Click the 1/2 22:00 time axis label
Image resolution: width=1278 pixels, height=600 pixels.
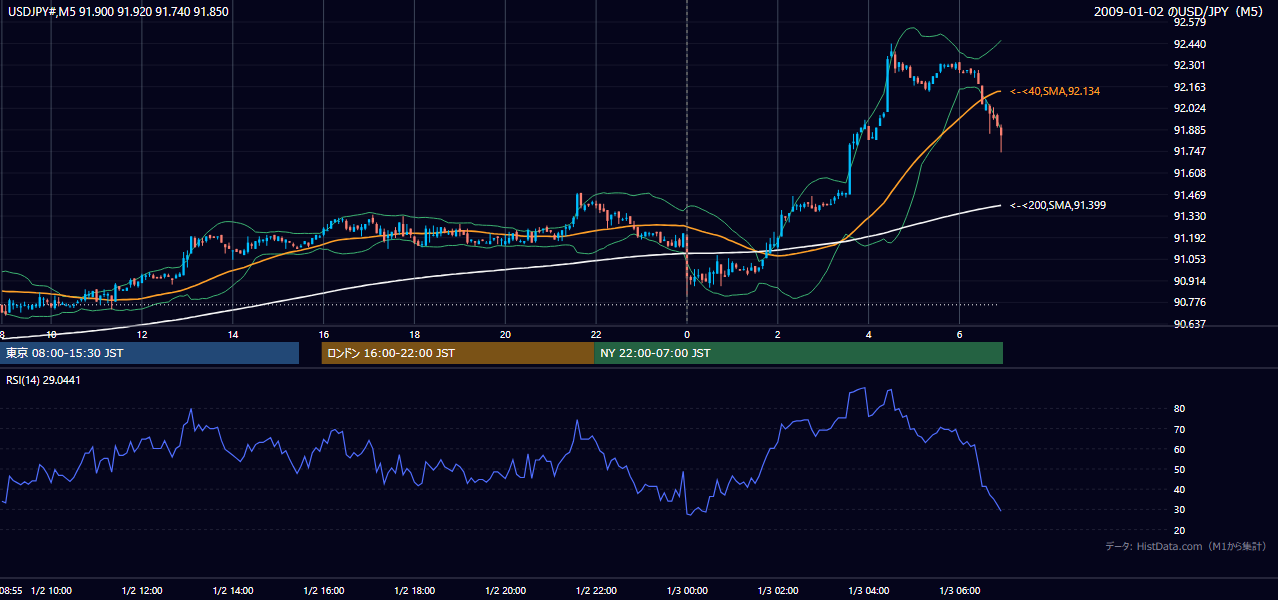[594, 590]
